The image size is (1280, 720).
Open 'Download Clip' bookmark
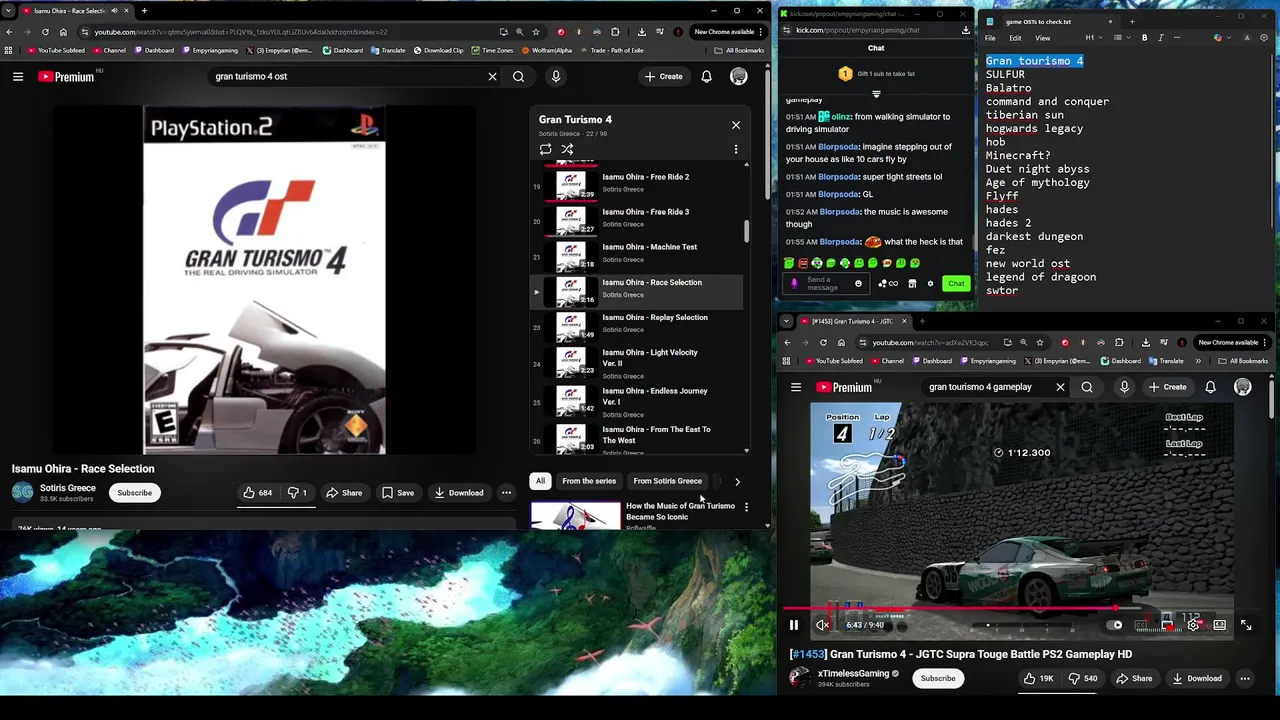point(437,50)
